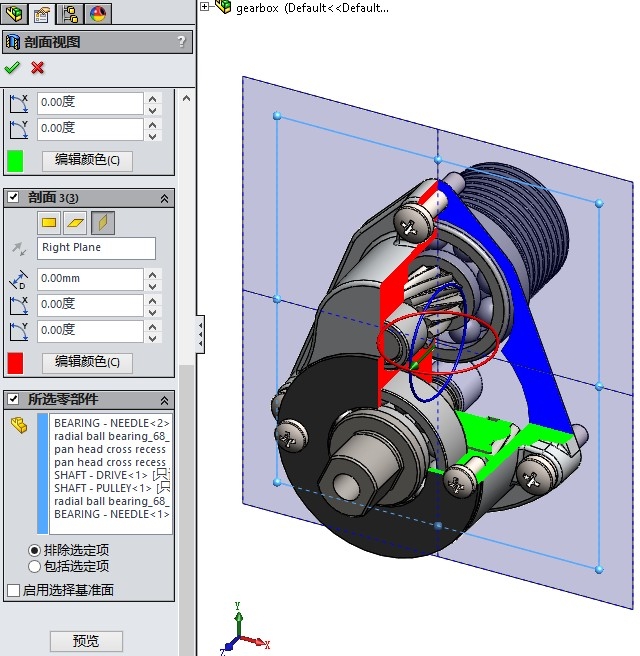
Task: Open the FeatureManager design tree tab
Action: [x=14, y=13]
